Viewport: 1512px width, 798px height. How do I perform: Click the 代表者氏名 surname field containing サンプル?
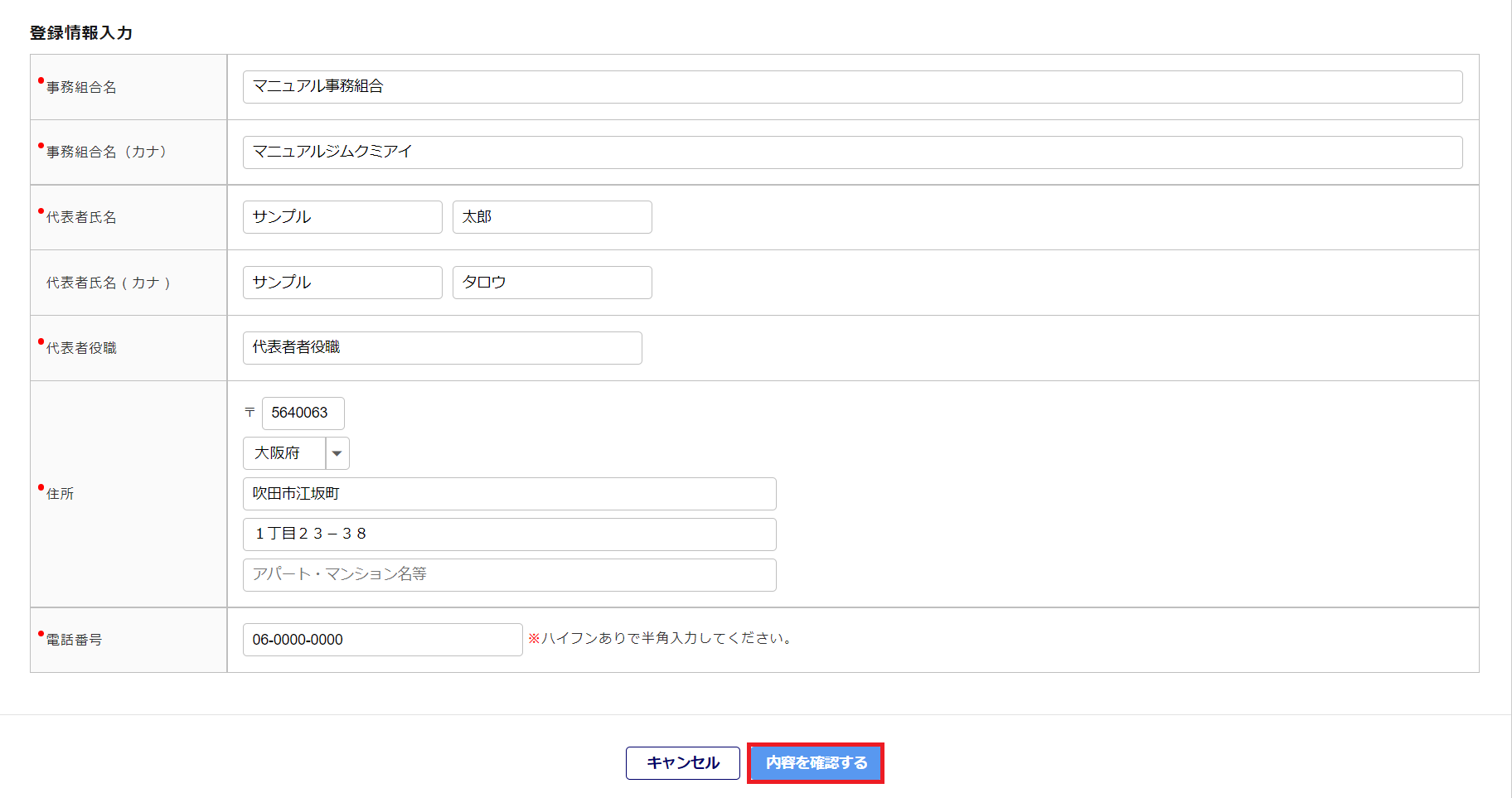coord(342,217)
